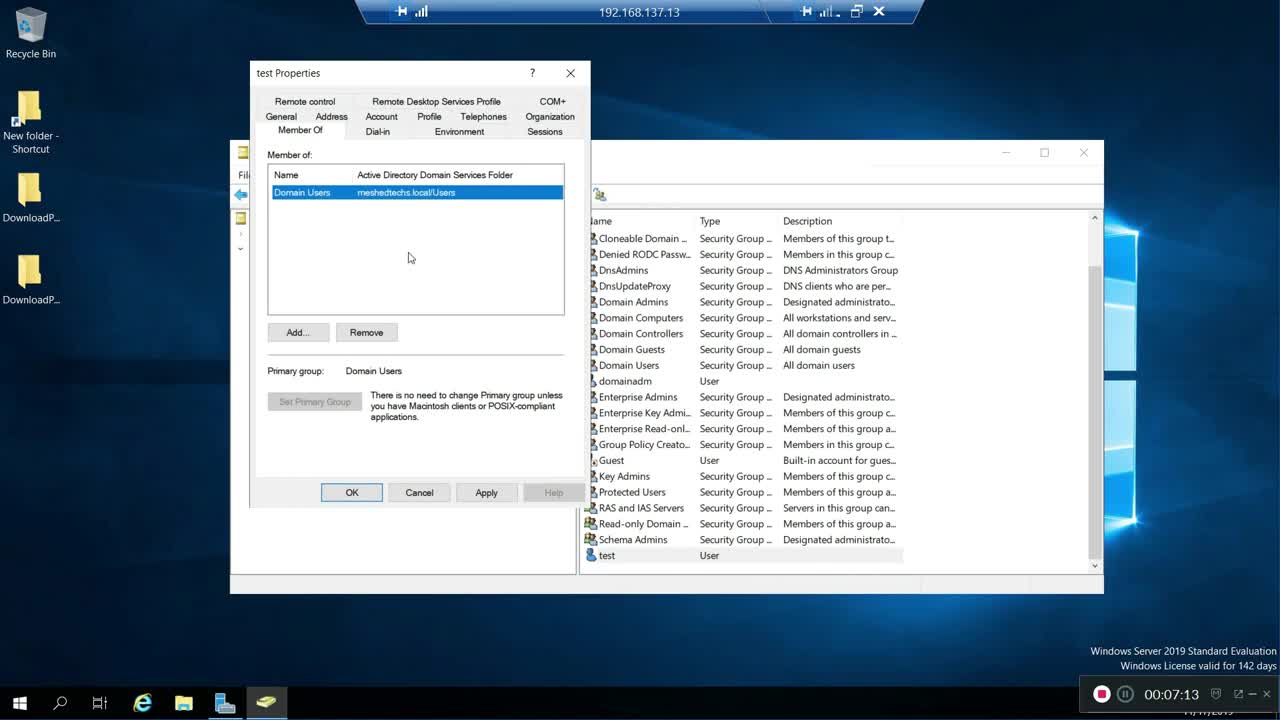This screenshot has height=720, width=1280.
Task: Open the Remote control tab
Action: [305, 101]
